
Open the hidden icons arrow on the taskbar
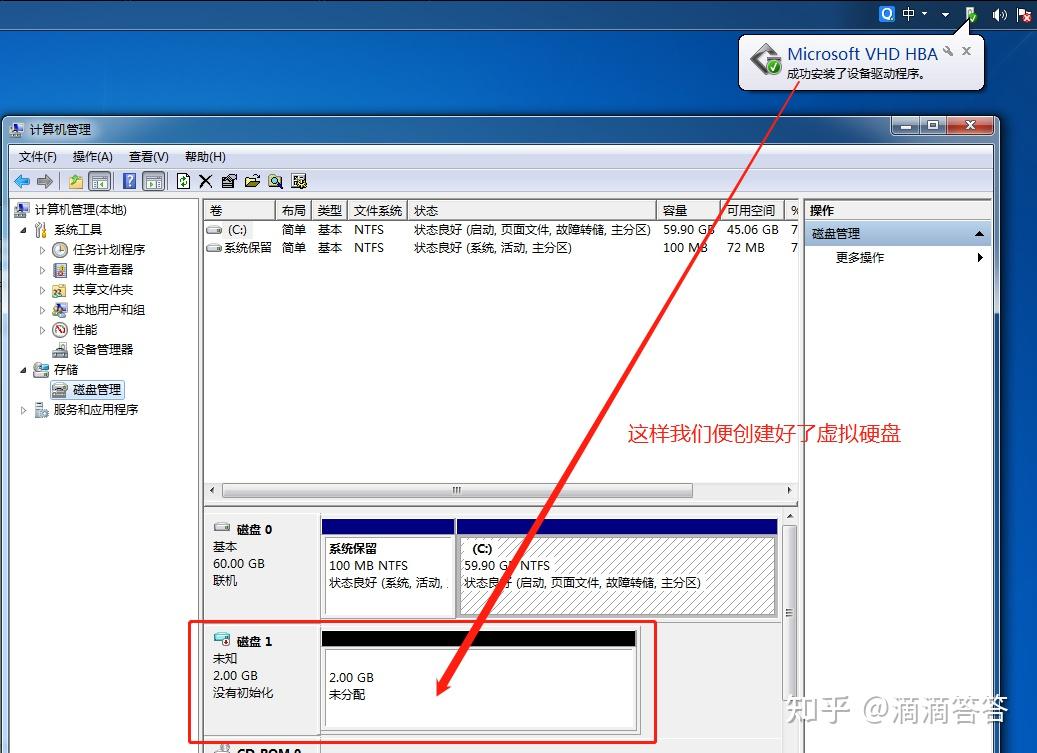945,15
